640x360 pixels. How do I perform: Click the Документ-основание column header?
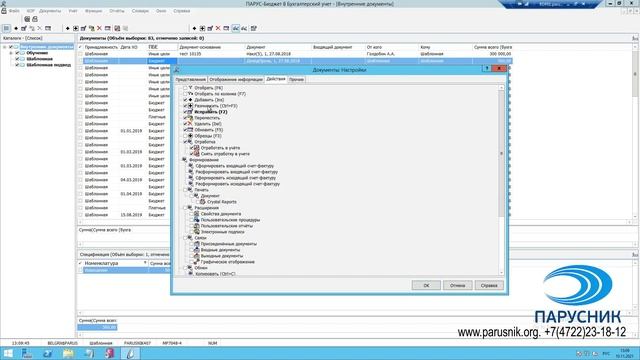[x=211, y=47]
